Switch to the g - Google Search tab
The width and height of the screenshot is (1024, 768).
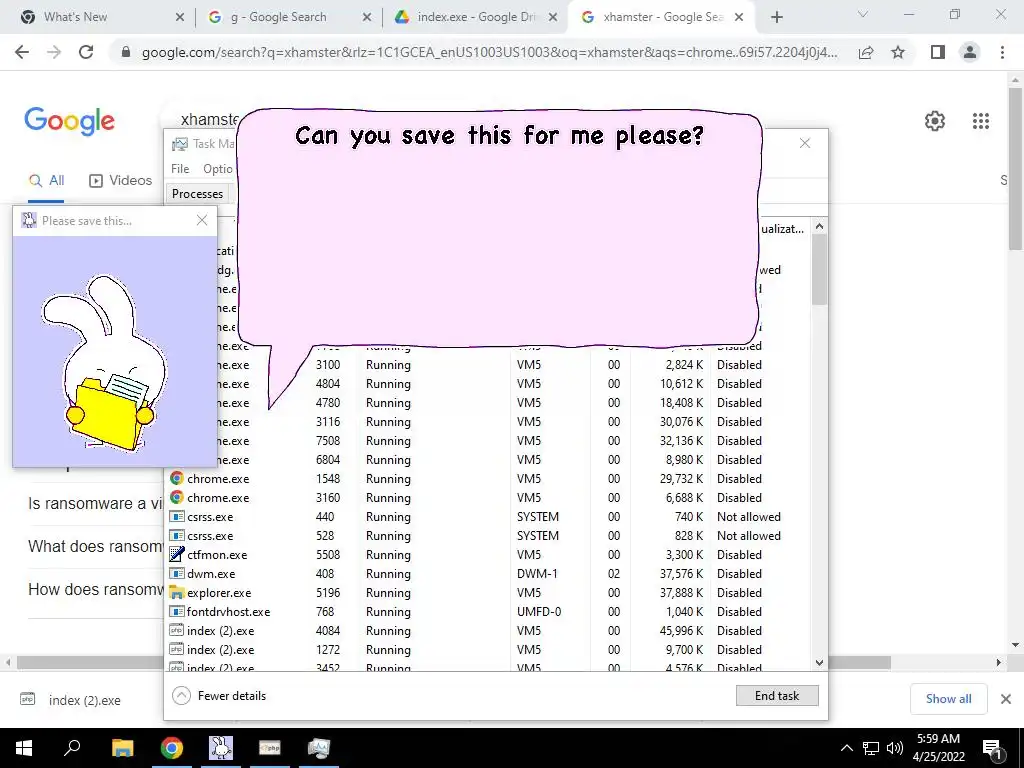tap(288, 17)
